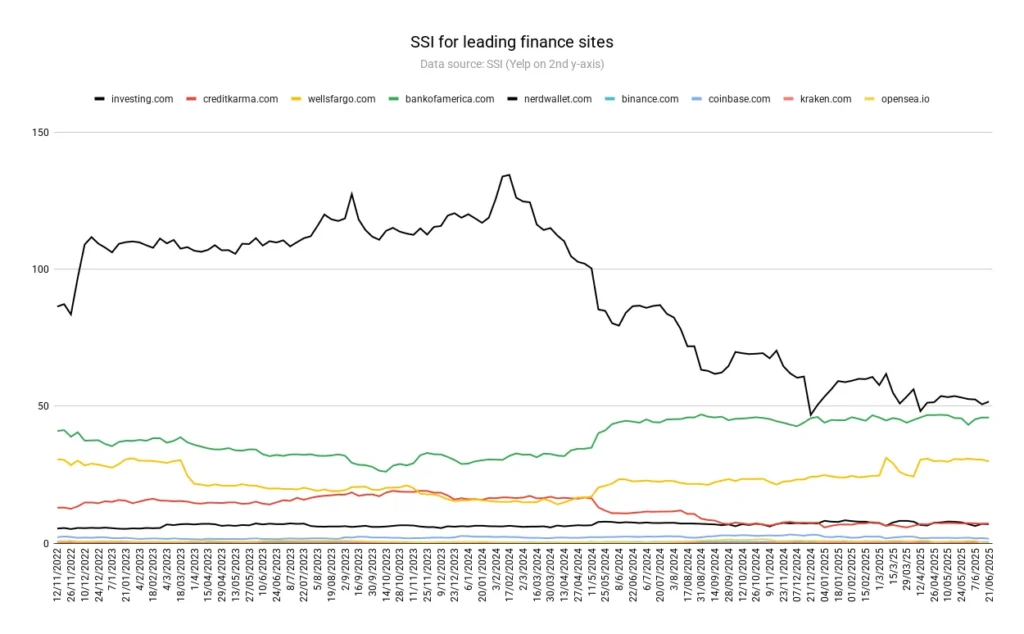1024x634 pixels.
Task: Click the 7/1/2023 x-axis date label
Action: tap(112, 571)
